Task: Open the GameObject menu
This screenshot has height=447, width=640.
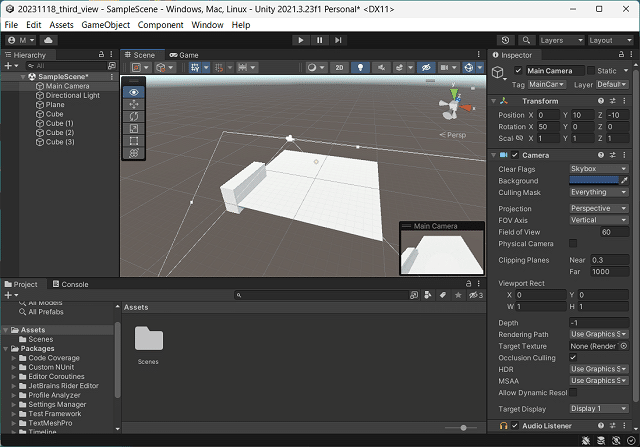Action: (105, 25)
